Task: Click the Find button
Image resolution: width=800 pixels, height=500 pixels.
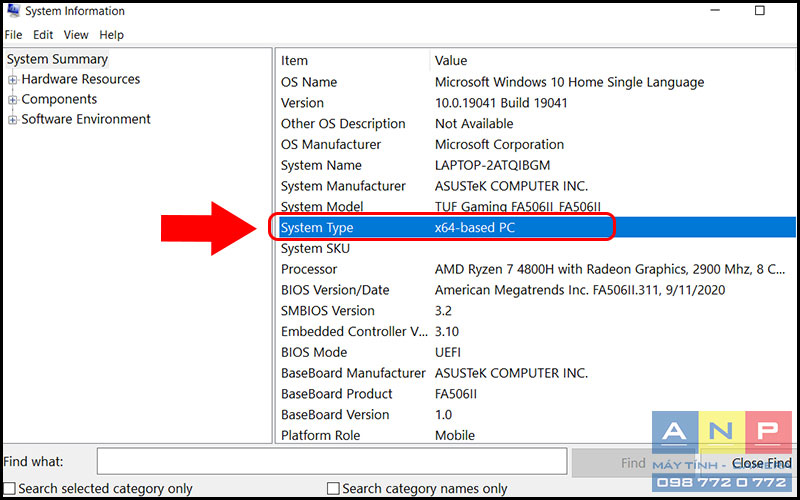Action: tap(633, 463)
